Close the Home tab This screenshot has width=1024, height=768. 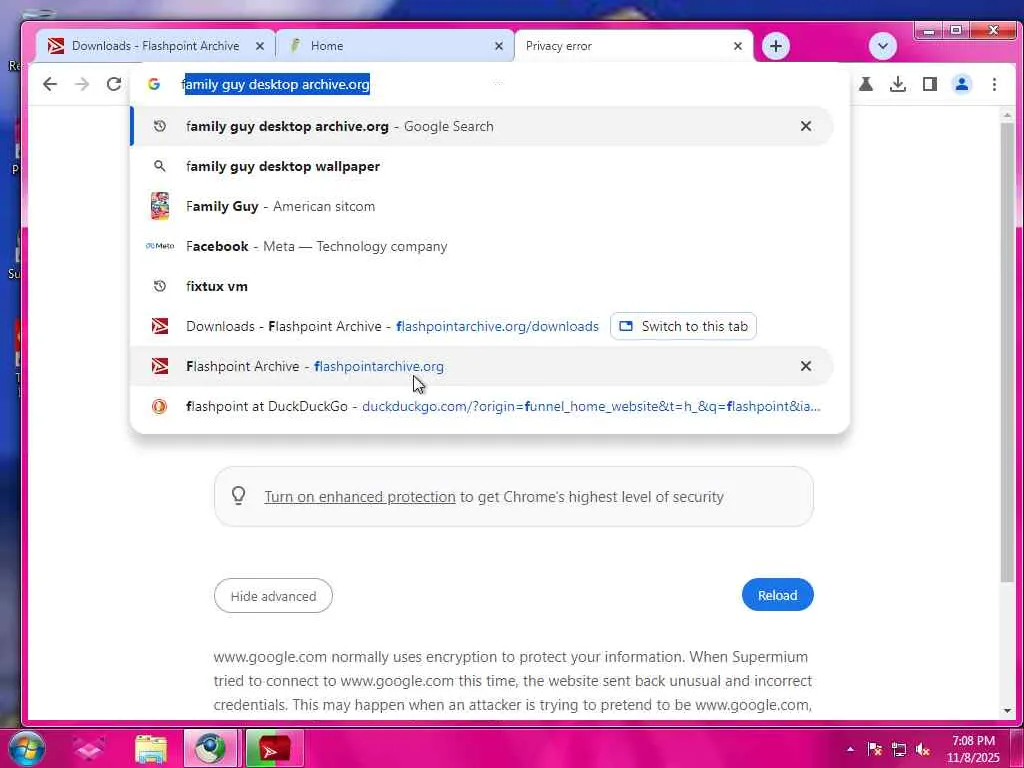[499, 46]
